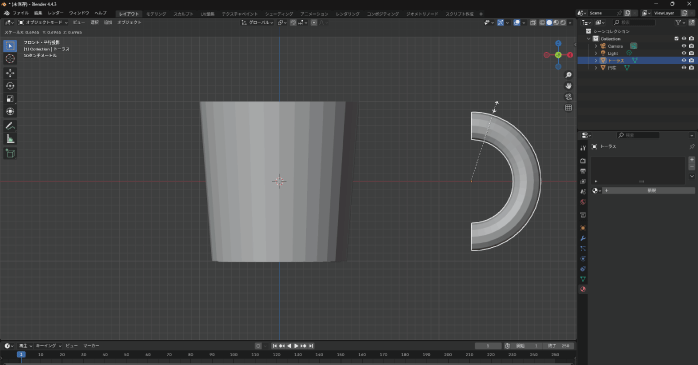698x365 pixels.
Task: Open the World properties tab
Action: (583, 202)
